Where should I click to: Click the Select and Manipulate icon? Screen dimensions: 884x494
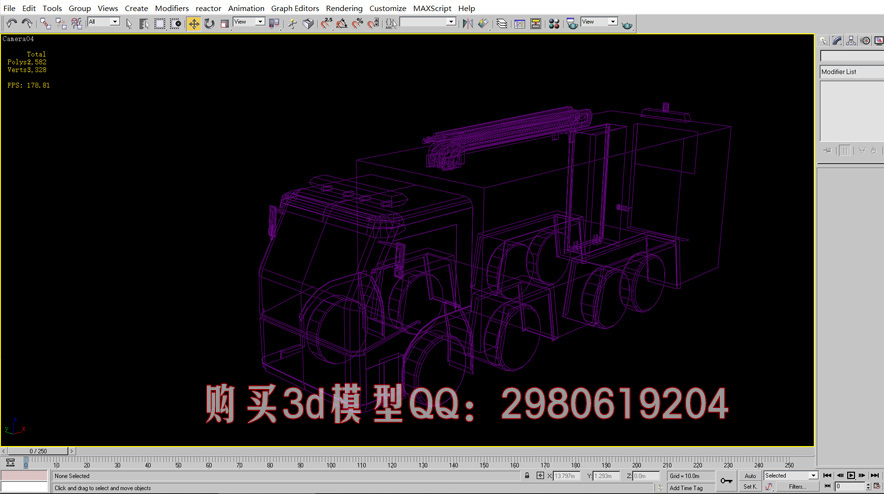coord(293,23)
